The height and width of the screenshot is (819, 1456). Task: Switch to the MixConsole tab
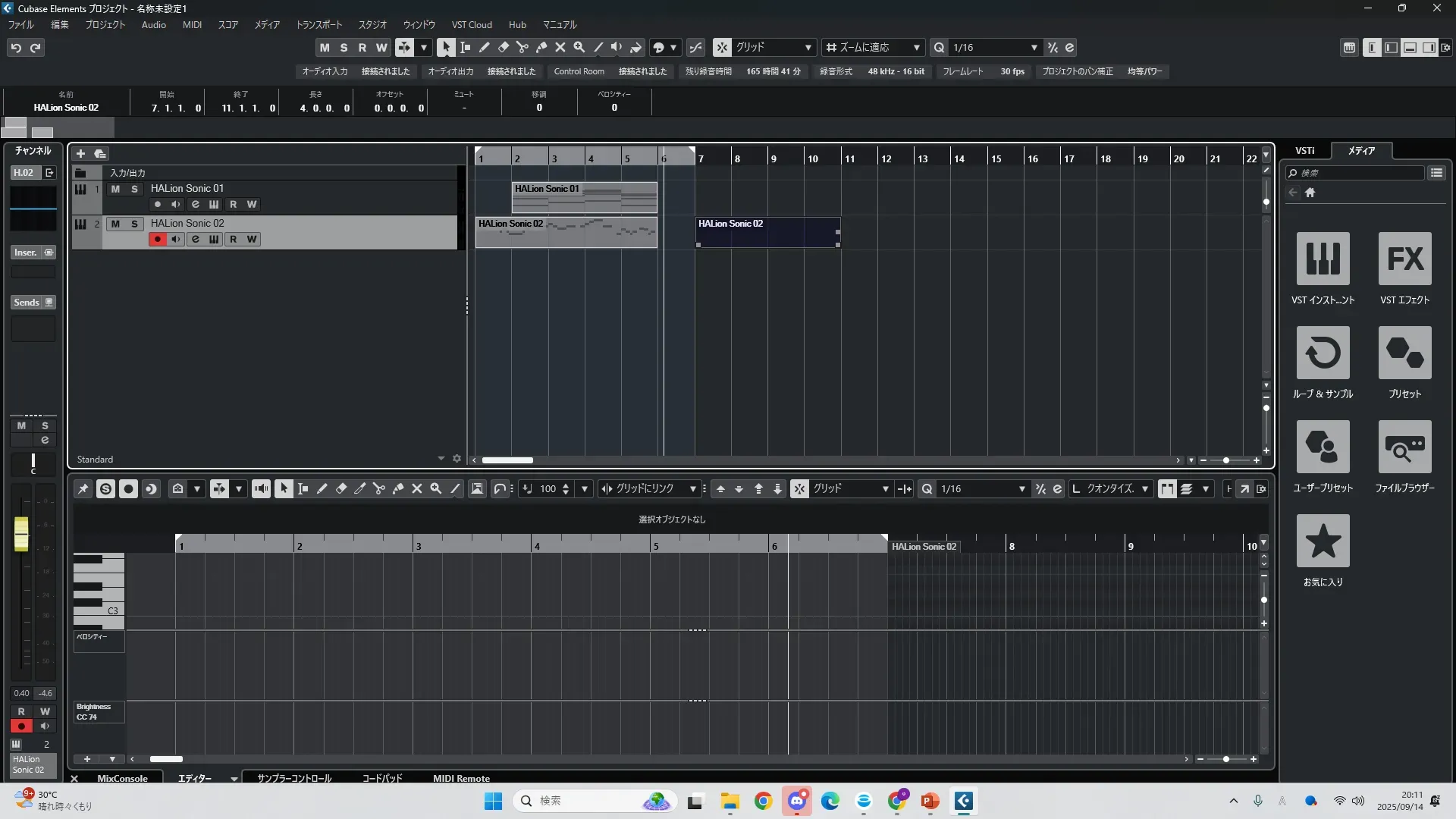click(x=122, y=778)
